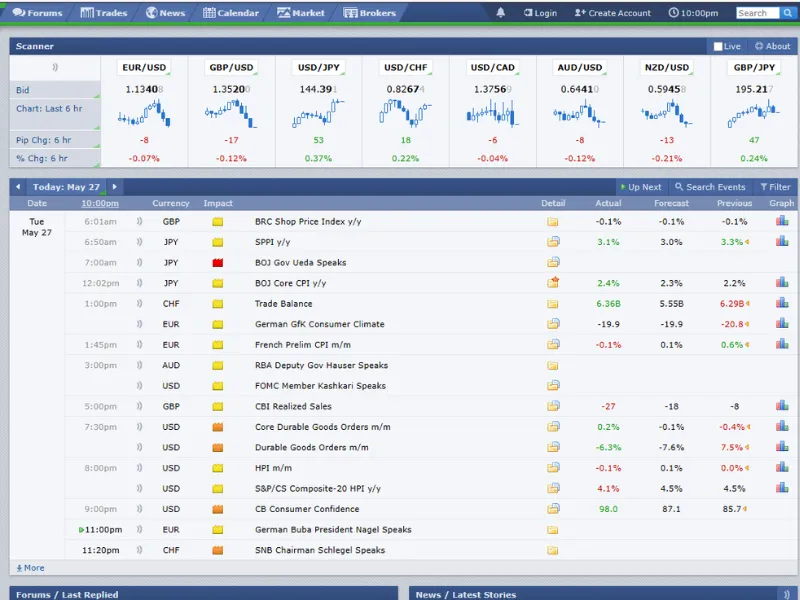Viewport: 800px width, 600px height.
Task: Go to previous day arrow in calendar
Action: pos(19,187)
